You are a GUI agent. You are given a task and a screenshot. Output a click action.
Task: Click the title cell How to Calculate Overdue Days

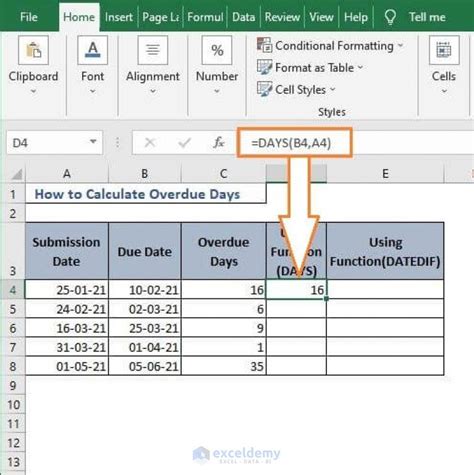(x=146, y=194)
